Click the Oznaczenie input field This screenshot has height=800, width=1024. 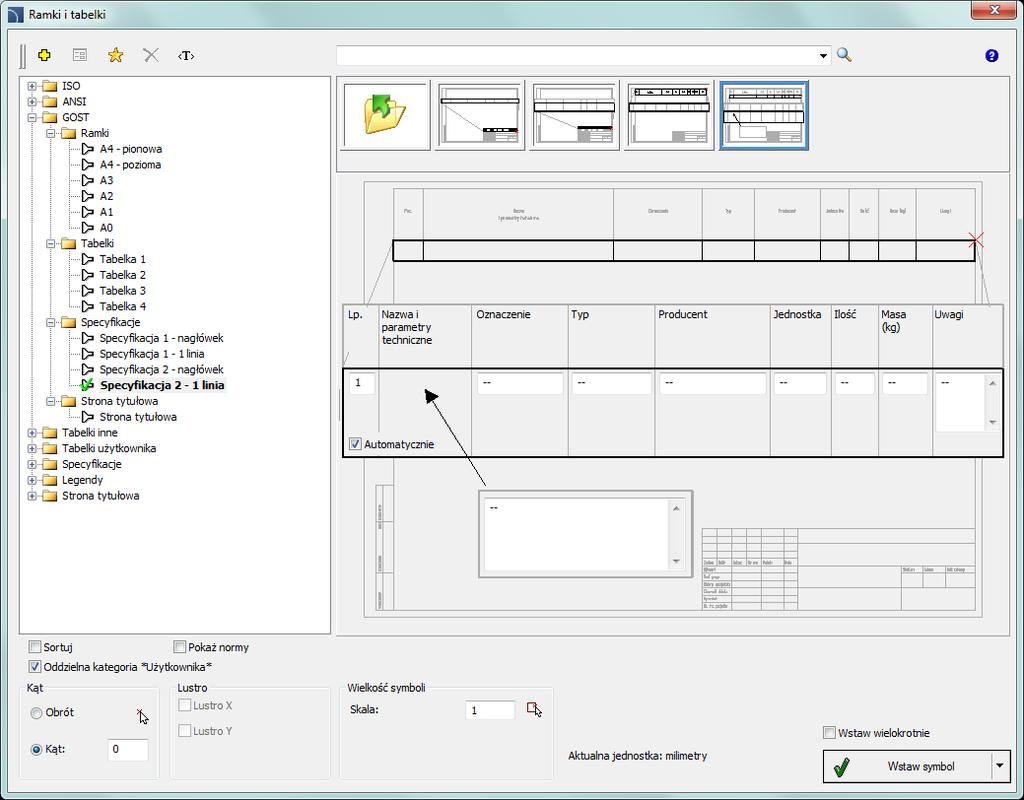(x=520, y=383)
